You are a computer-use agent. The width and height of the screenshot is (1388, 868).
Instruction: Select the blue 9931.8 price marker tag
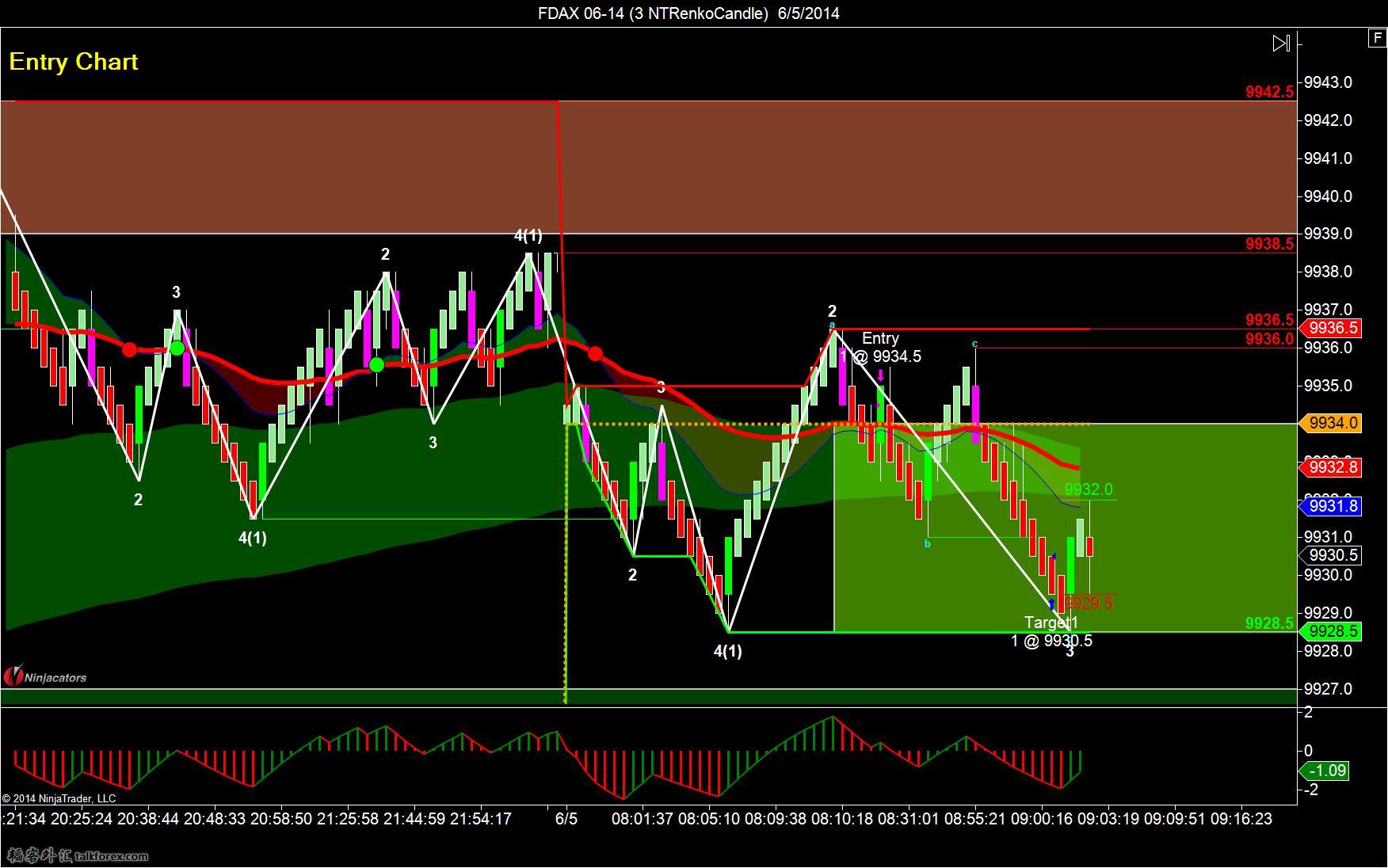click(x=1330, y=505)
